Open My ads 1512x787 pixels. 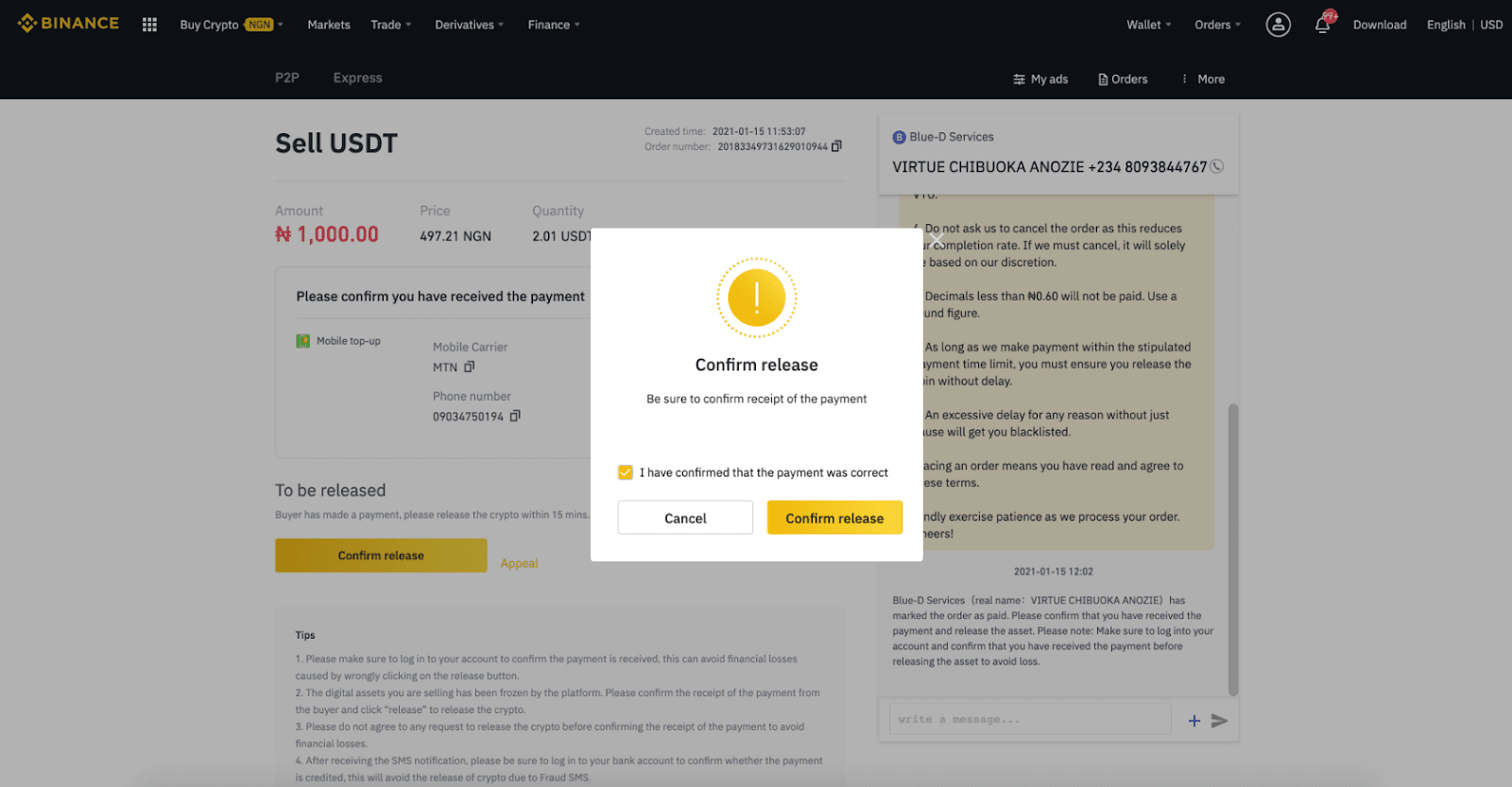click(x=1040, y=79)
